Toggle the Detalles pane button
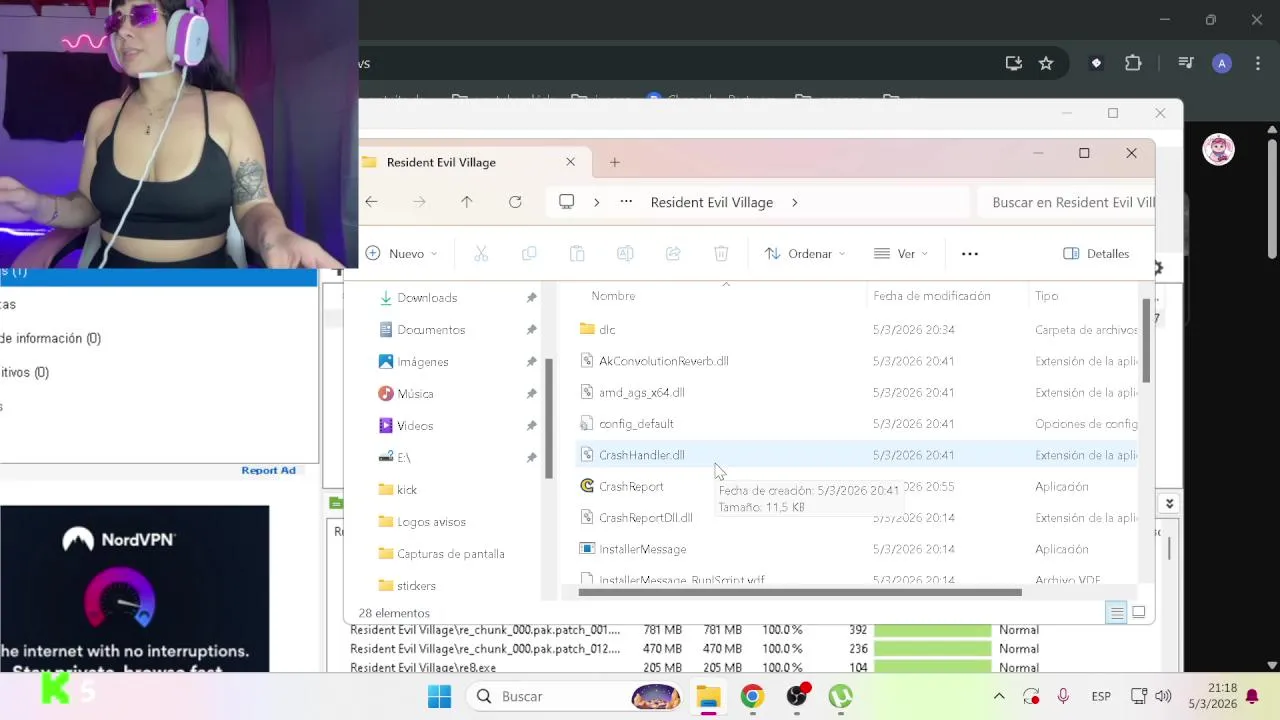Viewport: 1280px width, 720px height. click(x=1096, y=254)
